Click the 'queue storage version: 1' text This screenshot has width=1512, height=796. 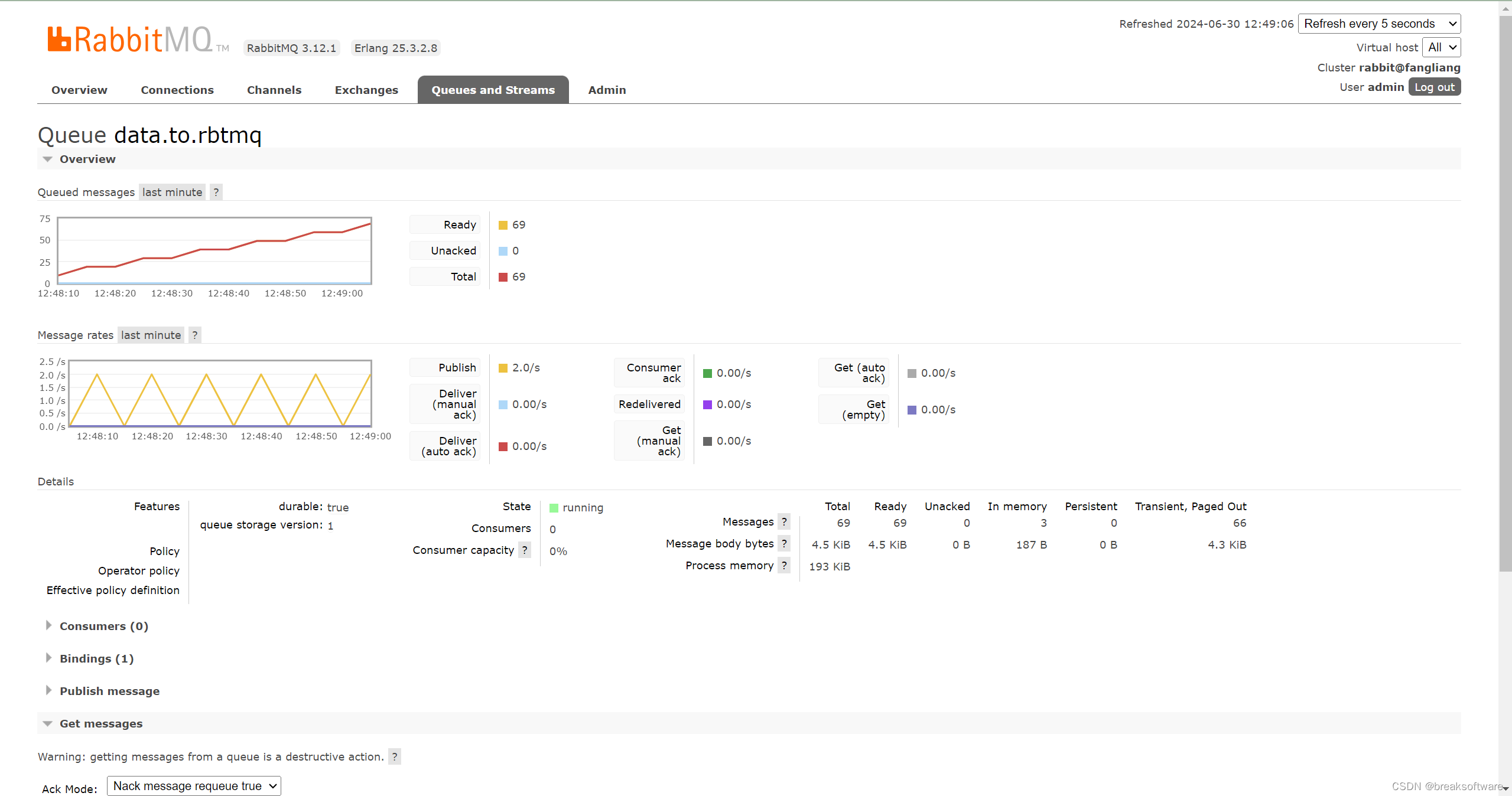(x=267, y=525)
